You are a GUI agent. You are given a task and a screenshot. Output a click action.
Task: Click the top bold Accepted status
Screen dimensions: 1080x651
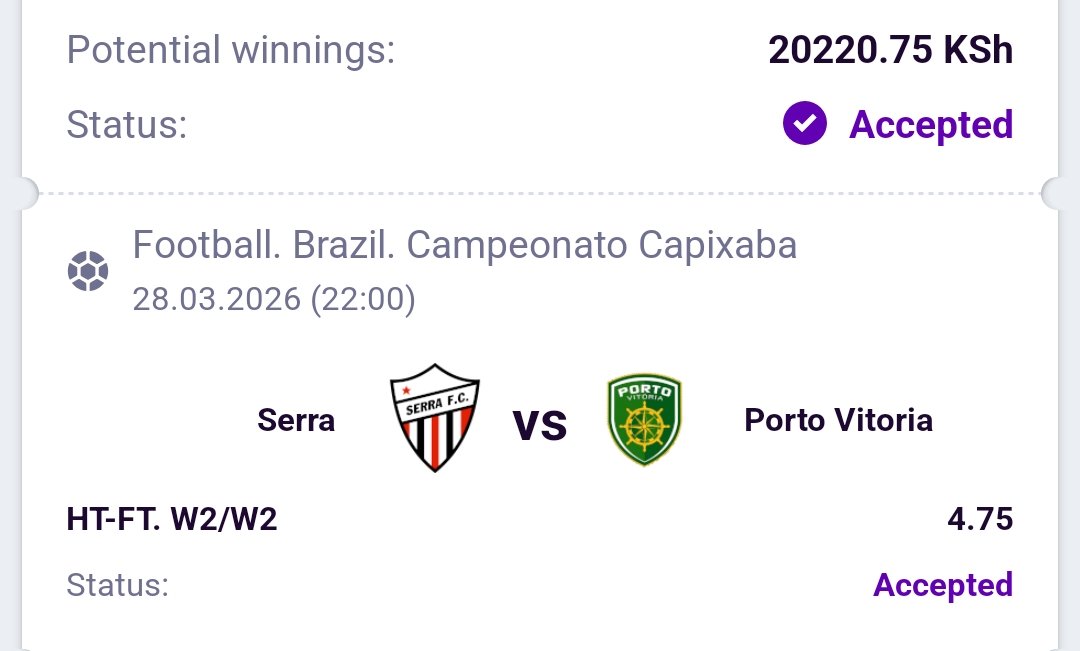click(x=931, y=125)
